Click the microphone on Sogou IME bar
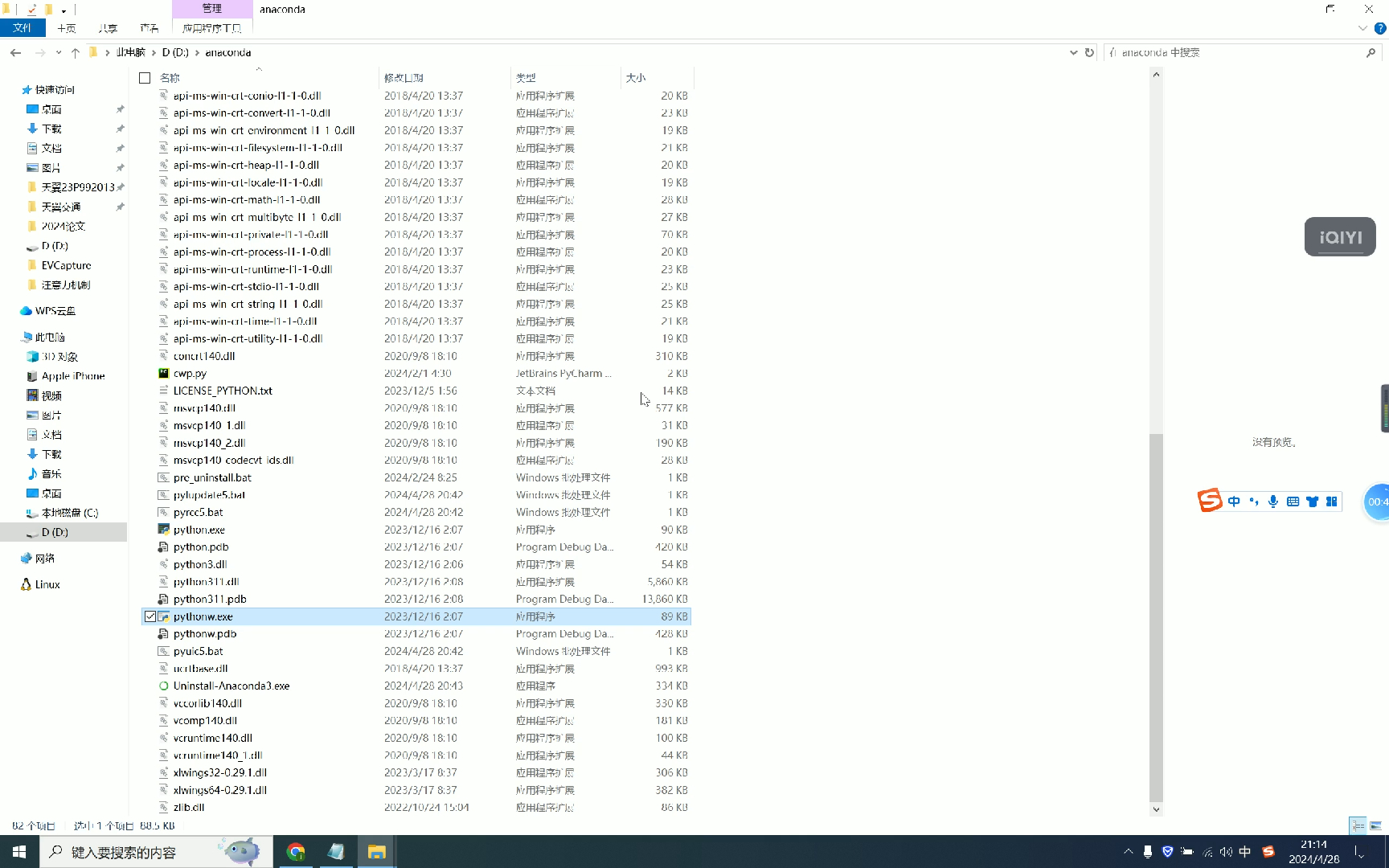Screen dimensions: 1389x868 coord(1273,502)
